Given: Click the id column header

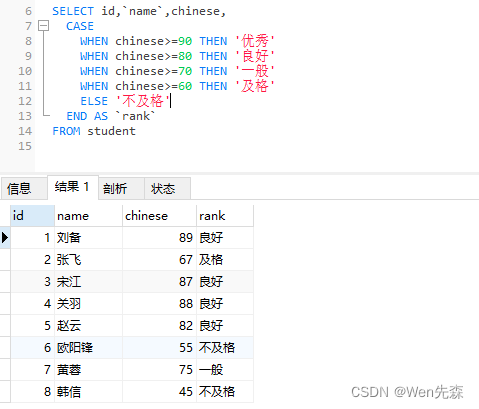Looking at the screenshot, I should [32, 216].
